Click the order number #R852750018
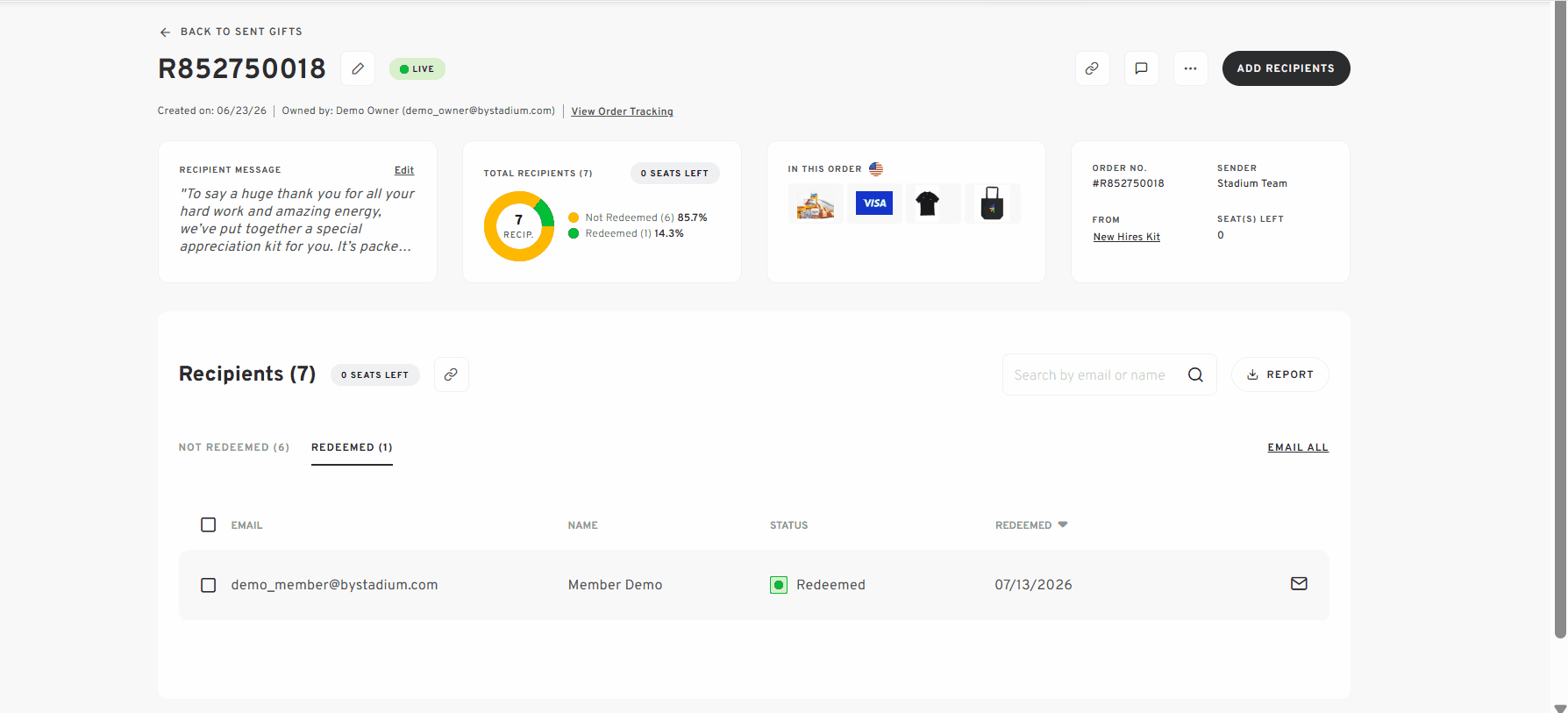The width and height of the screenshot is (1568, 713). coord(1128,183)
